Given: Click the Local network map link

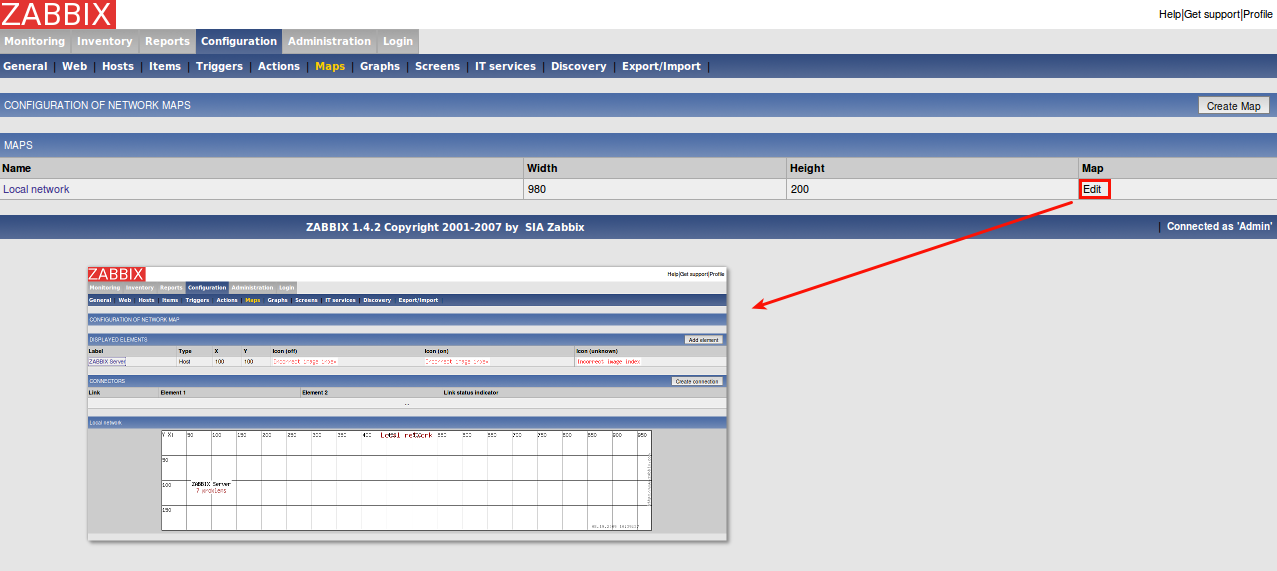Looking at the screenshot, I should tap(37, 189).
